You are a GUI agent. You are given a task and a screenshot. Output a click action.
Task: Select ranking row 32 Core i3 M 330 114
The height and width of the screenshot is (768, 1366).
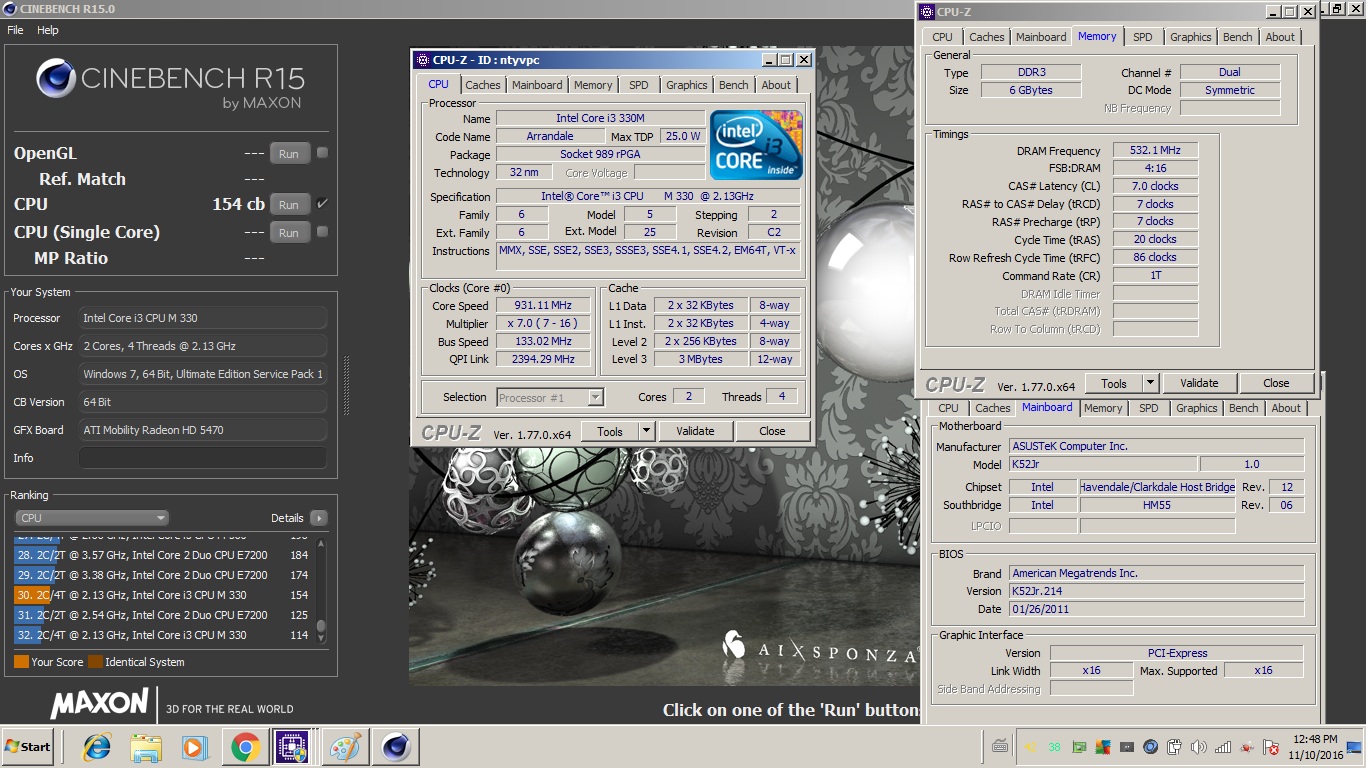point(163,635)
